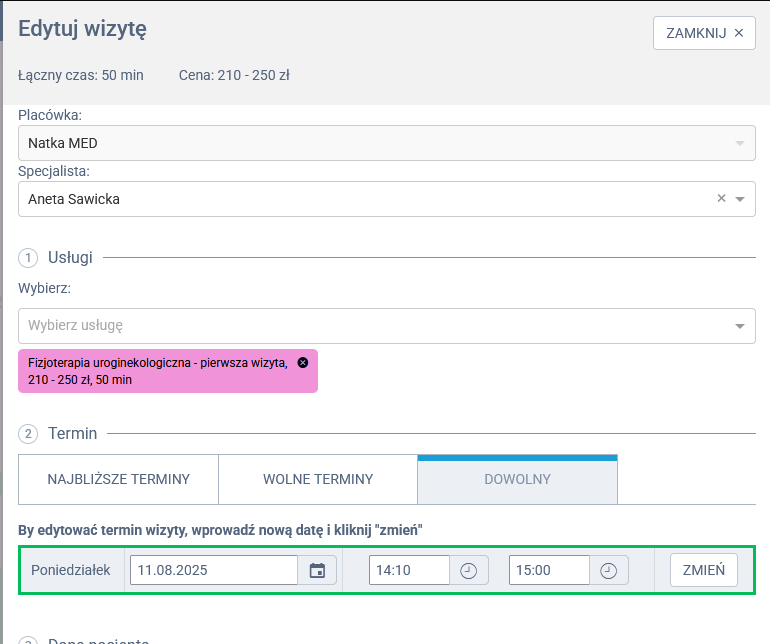Remove the Fizjoterapia uroginekologiczna service tag

coord(303,363)
